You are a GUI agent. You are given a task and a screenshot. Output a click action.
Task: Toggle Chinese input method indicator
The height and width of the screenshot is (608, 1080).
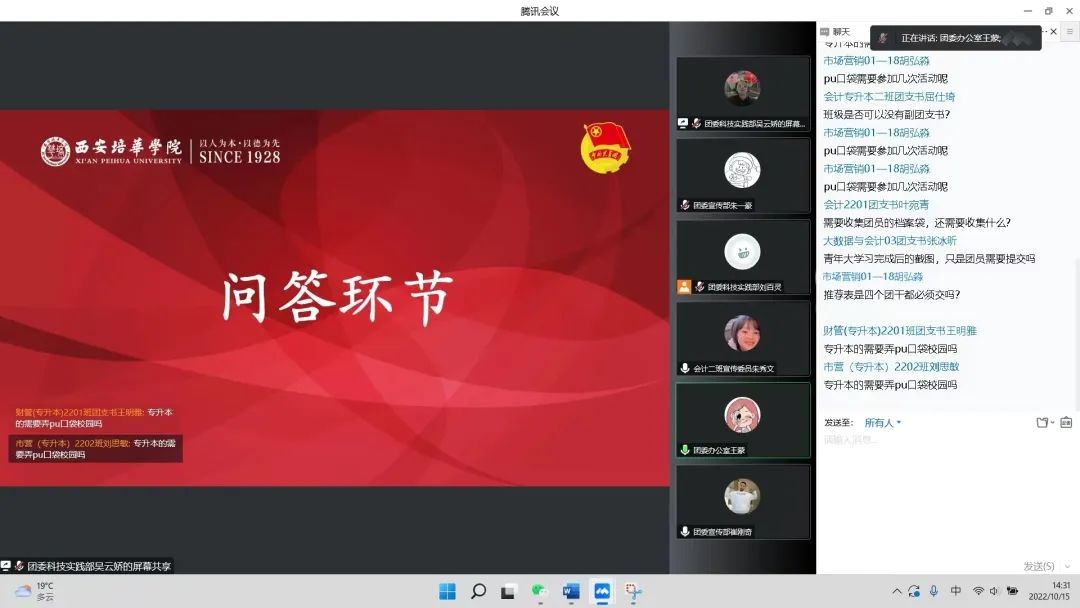click(956, 591)
